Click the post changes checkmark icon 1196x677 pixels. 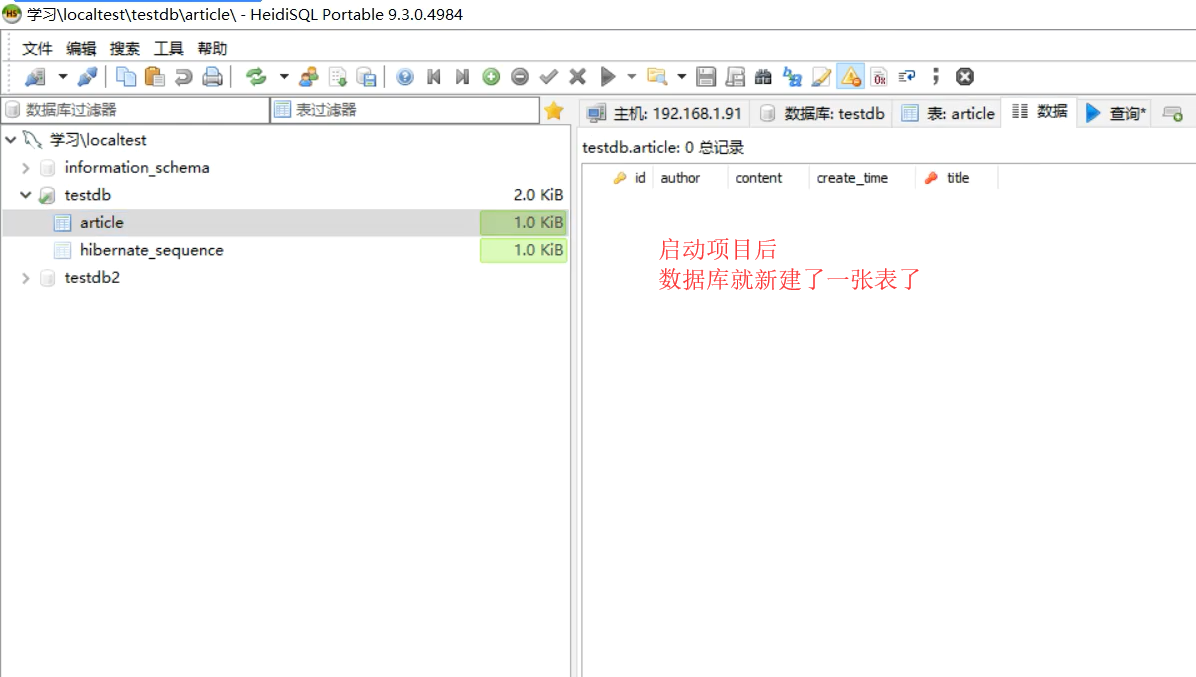coord(549,77)
